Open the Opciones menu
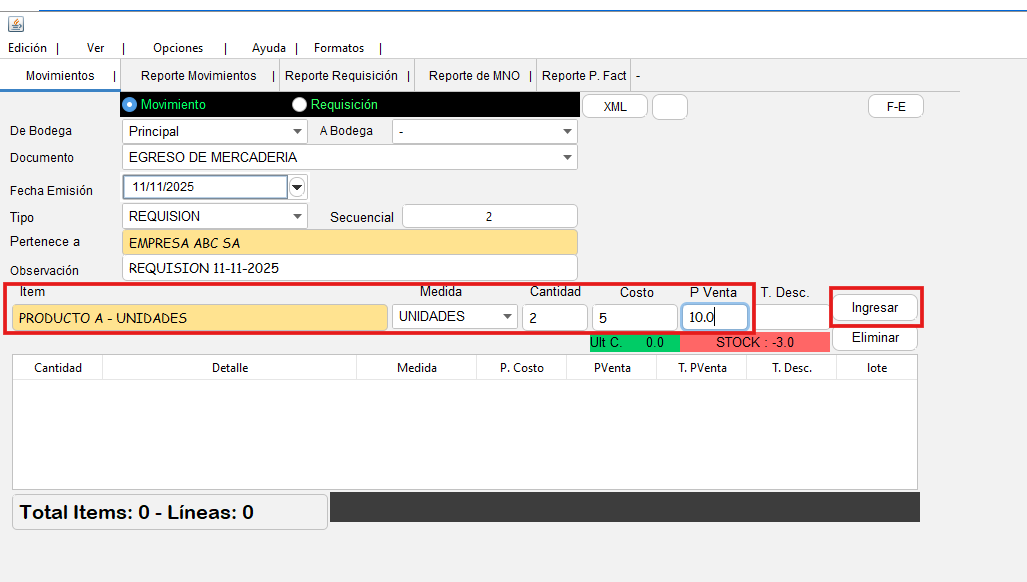 (178, 48)
